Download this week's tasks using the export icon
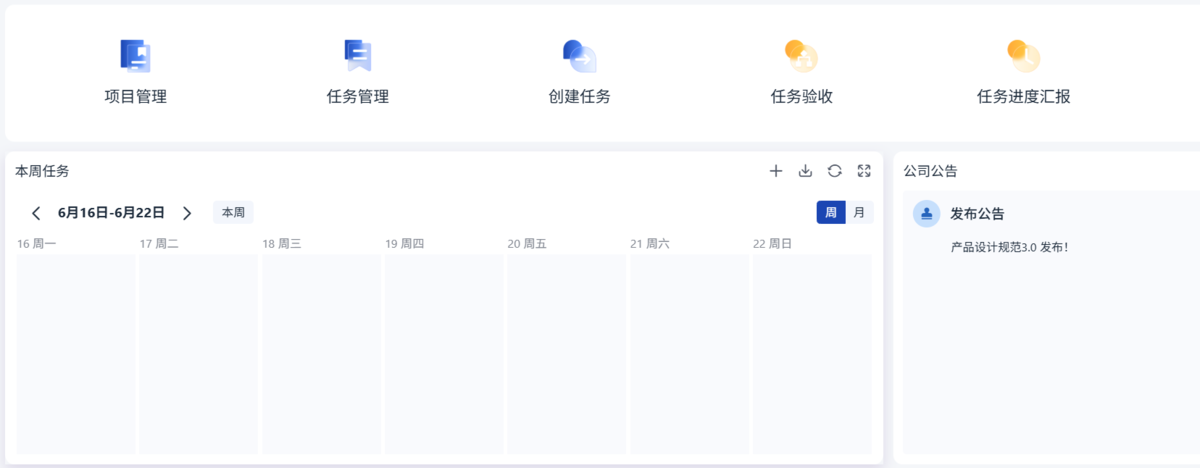Viewport: 1200px width, 468px height. click(x=805, y=171)
